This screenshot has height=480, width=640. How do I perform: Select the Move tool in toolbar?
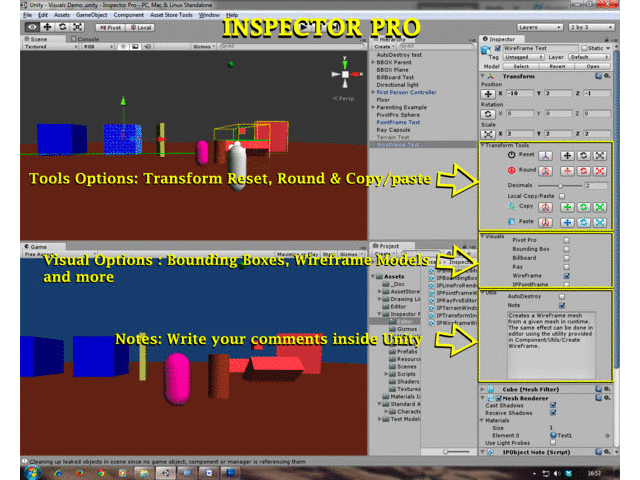(47, 27)
